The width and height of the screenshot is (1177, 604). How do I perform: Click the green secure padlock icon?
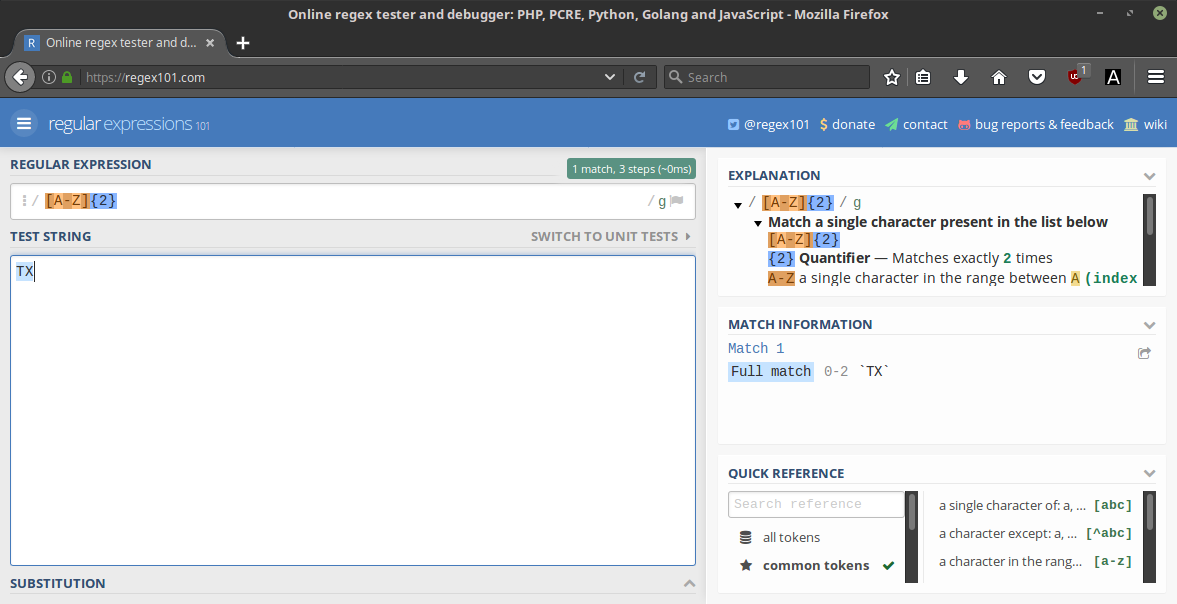click(67, 77)
